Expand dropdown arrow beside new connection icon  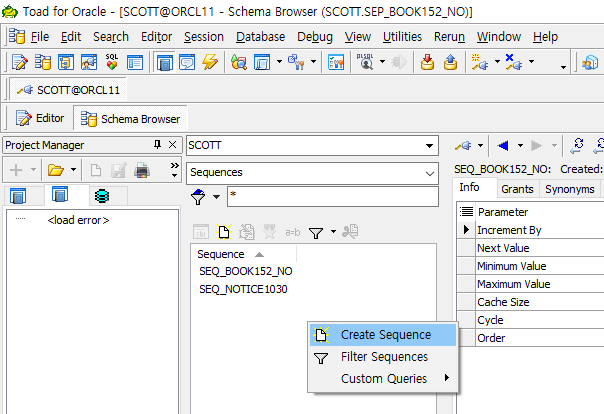(497, 61)
